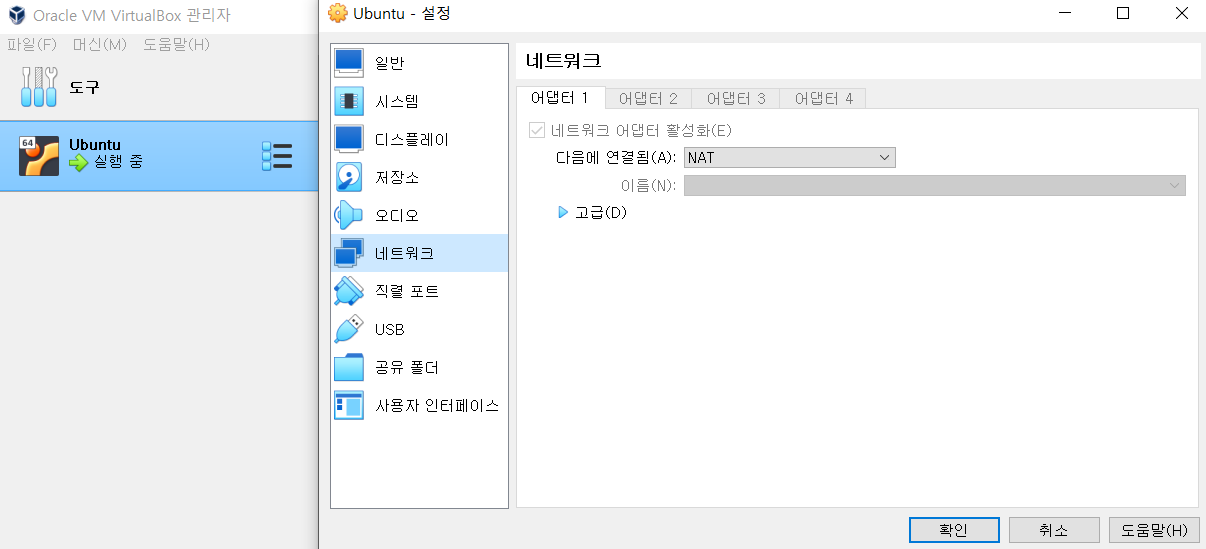This screenshot has height=549, width=1206.
Task: Click the 네트워크 page heading
Action: pos(563,60)
